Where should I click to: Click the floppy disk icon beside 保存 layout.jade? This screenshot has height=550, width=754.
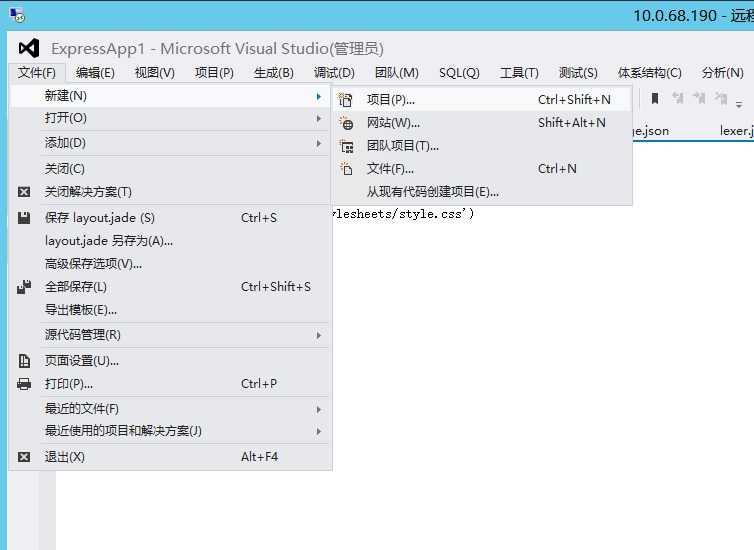(24, 218)
